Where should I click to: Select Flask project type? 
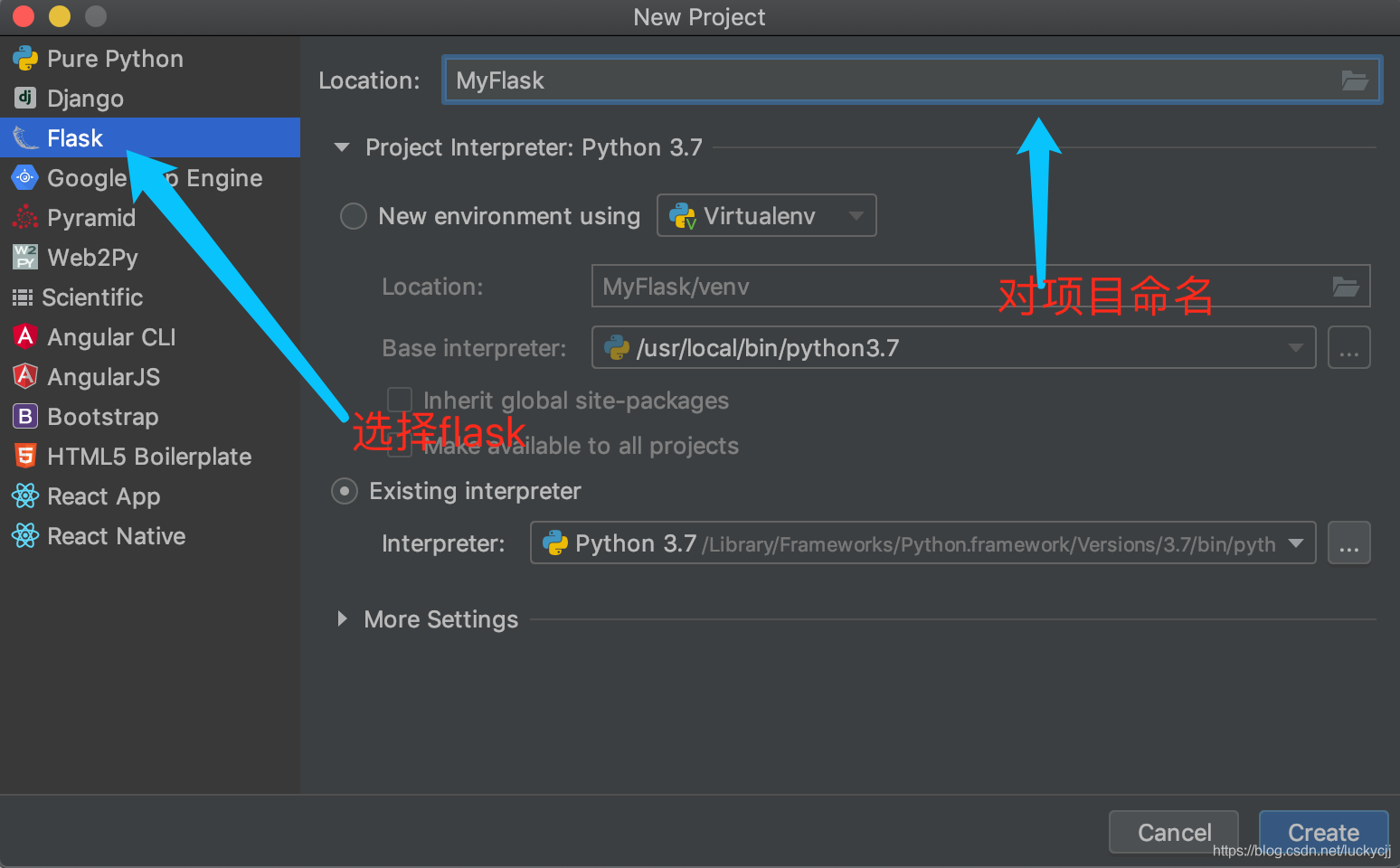pyautogui.click(x=150, y=137)
